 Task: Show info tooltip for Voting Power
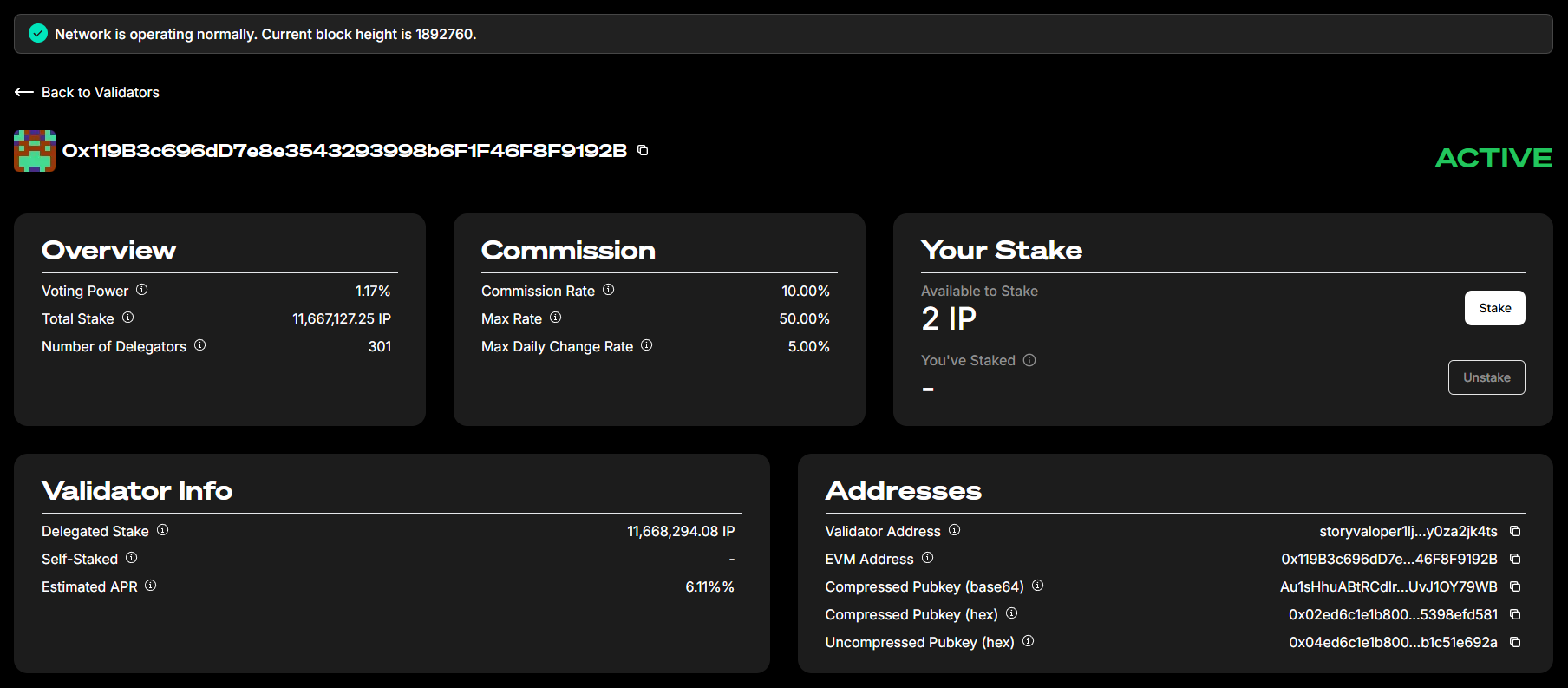(142, 290)
